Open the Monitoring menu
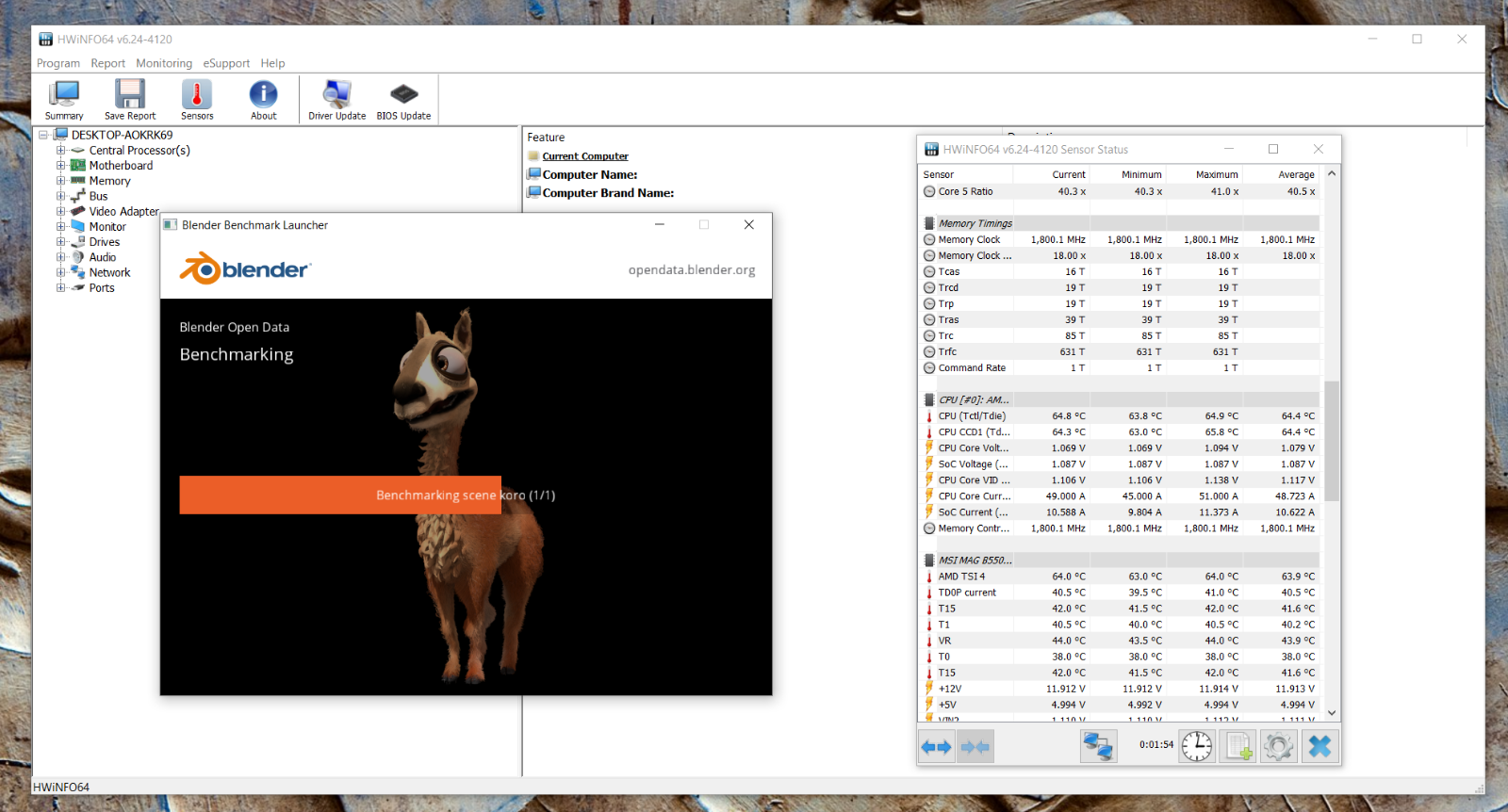 tap(164, 63)
